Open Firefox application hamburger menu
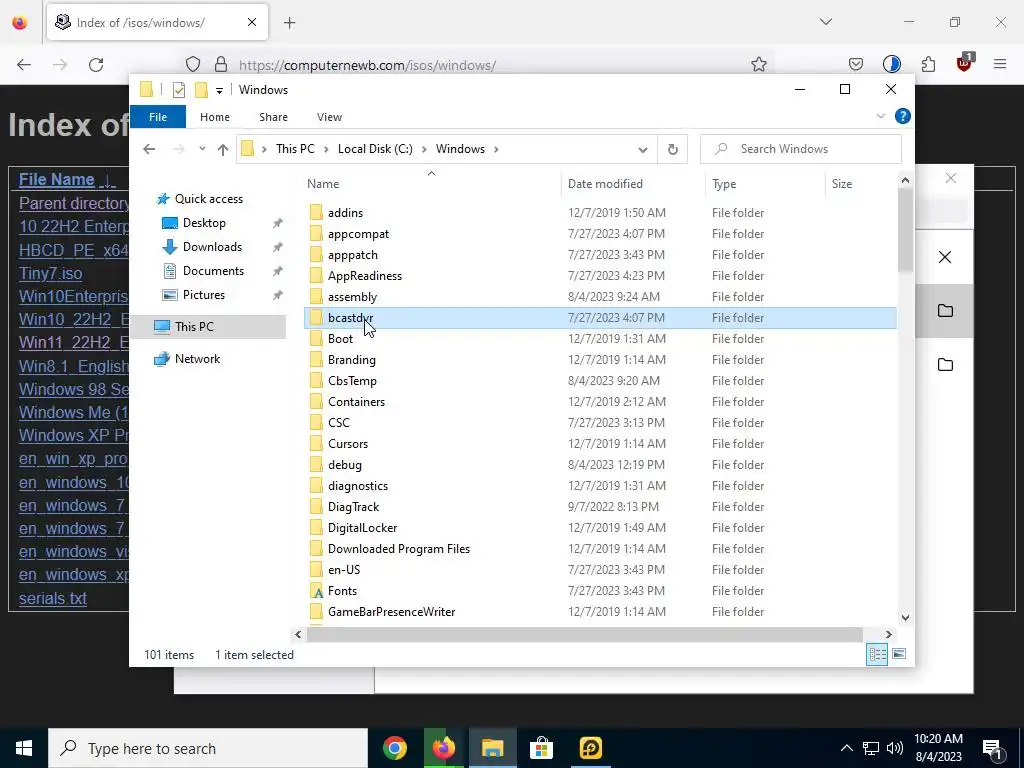1024x768 pixels. tap(1000, 64)
